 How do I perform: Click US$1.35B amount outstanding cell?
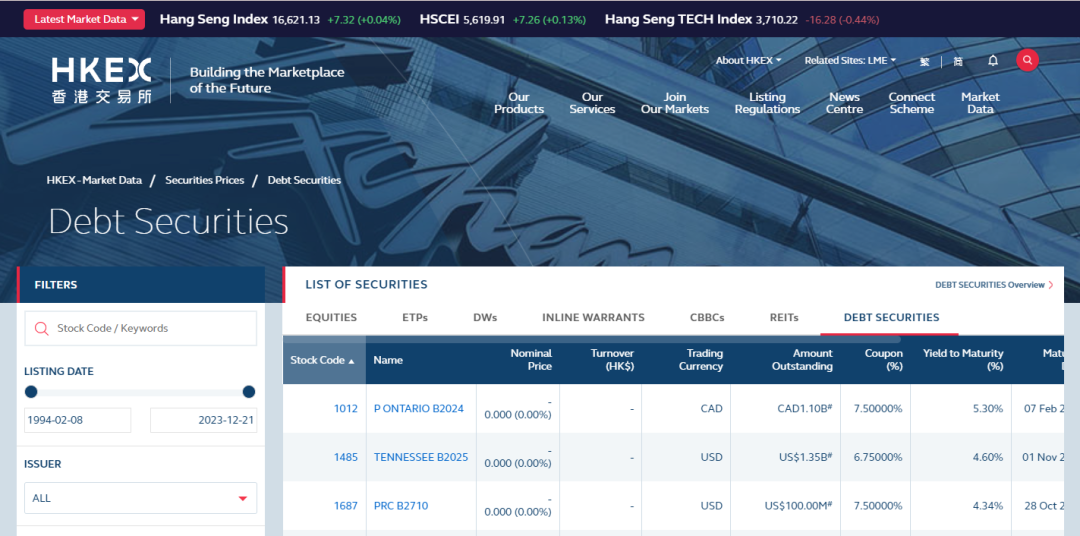coord(806,457)
